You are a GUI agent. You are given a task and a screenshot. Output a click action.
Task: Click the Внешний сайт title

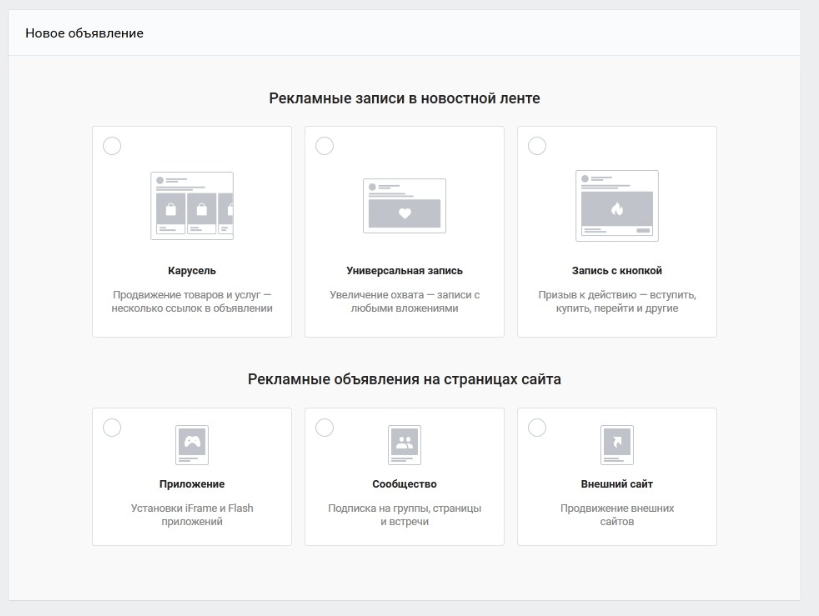pyautogui.click(x=617, y=484)
